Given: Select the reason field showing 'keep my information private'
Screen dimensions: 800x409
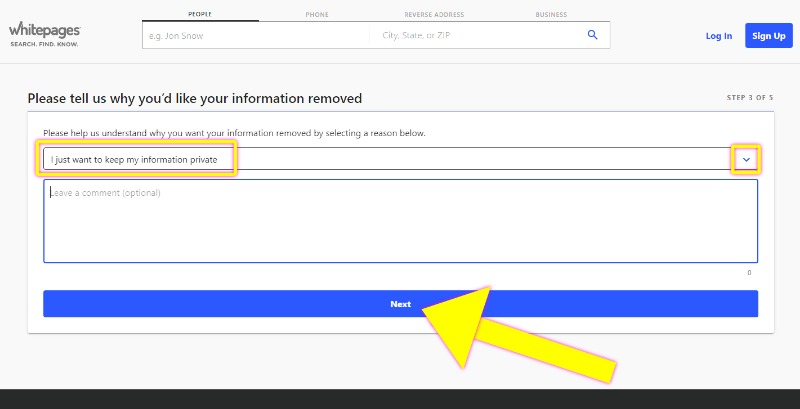Looking at the screenshot, I should tap(400, 159).
